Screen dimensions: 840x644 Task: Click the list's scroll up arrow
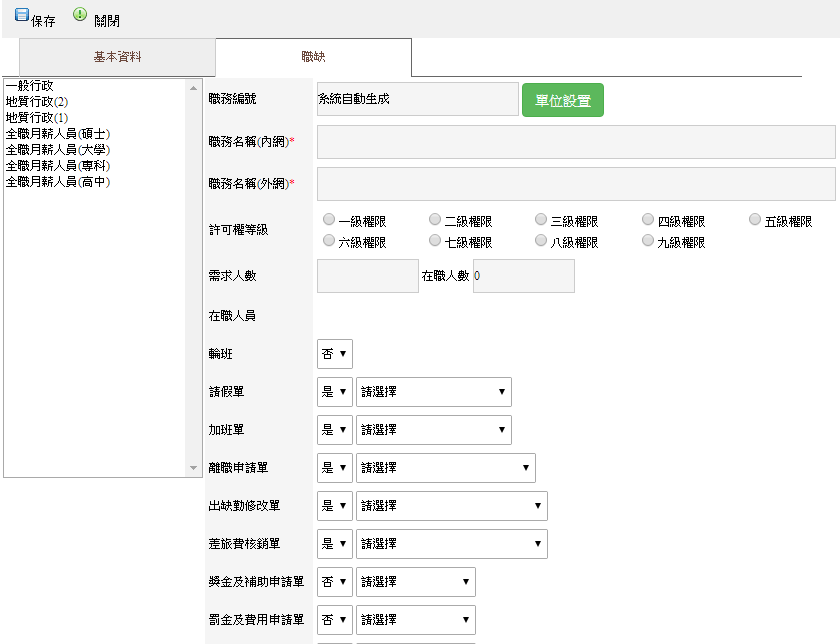(194, 87)
